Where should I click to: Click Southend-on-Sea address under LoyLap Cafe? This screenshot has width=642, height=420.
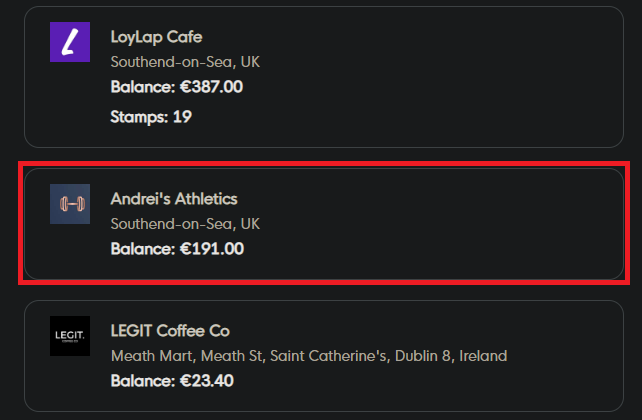coord(185,62)
